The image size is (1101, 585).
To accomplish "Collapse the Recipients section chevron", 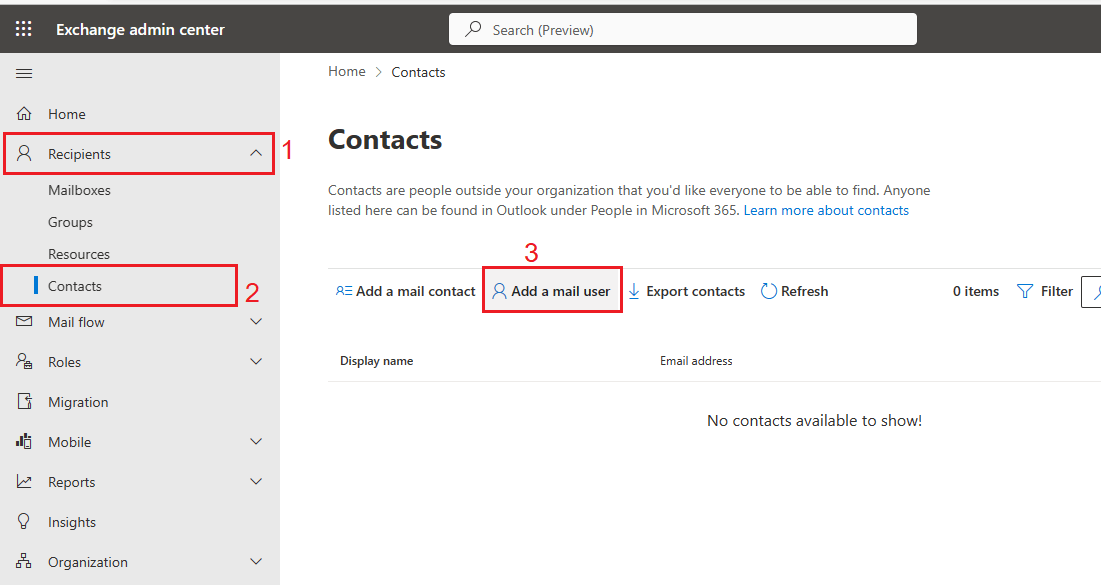I will [x=256, y=153].
